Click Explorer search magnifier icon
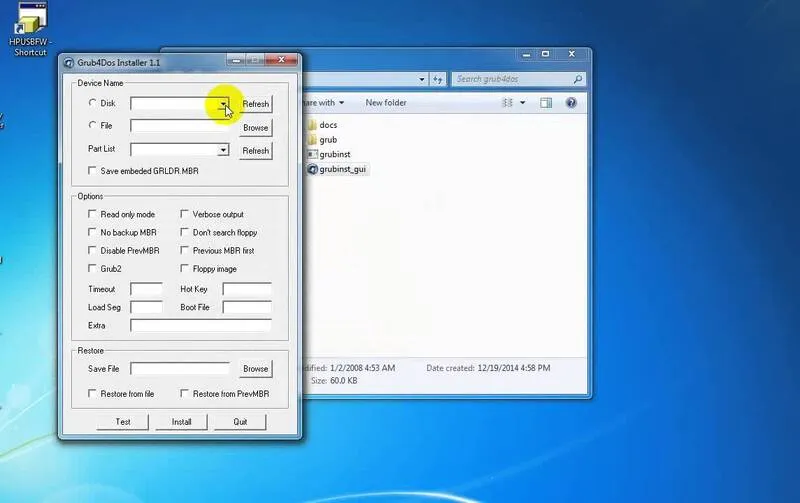Image resolution: width=800 pixels, height=503 pixels. 578,79
